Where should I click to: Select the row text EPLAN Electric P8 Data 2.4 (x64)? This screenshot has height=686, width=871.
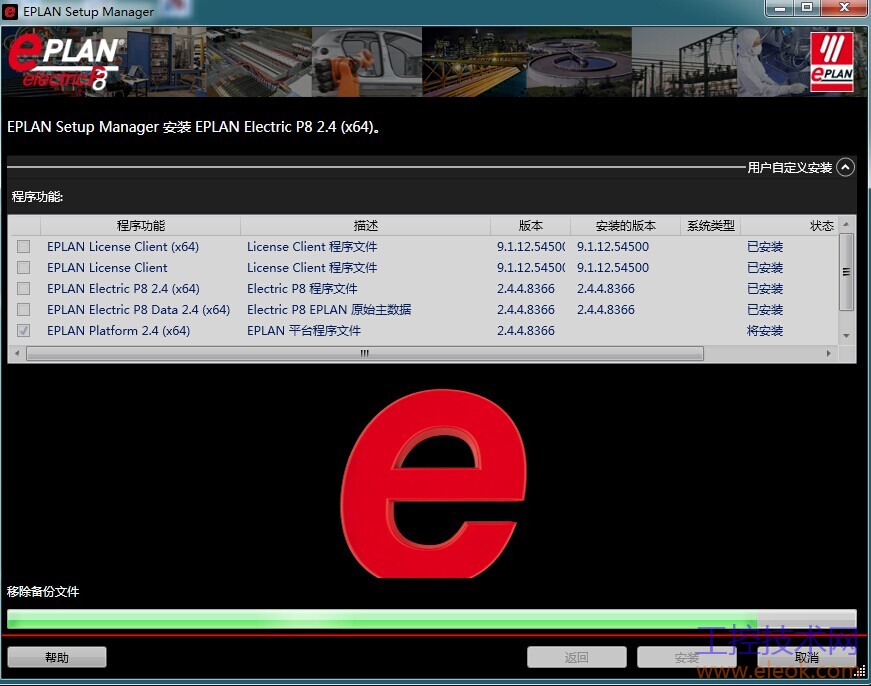[138, 309]
